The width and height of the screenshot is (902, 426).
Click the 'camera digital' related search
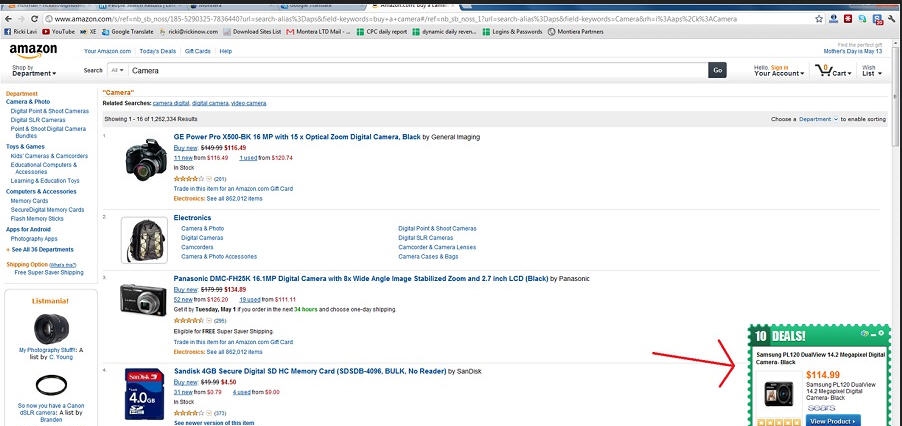point(171,103)
